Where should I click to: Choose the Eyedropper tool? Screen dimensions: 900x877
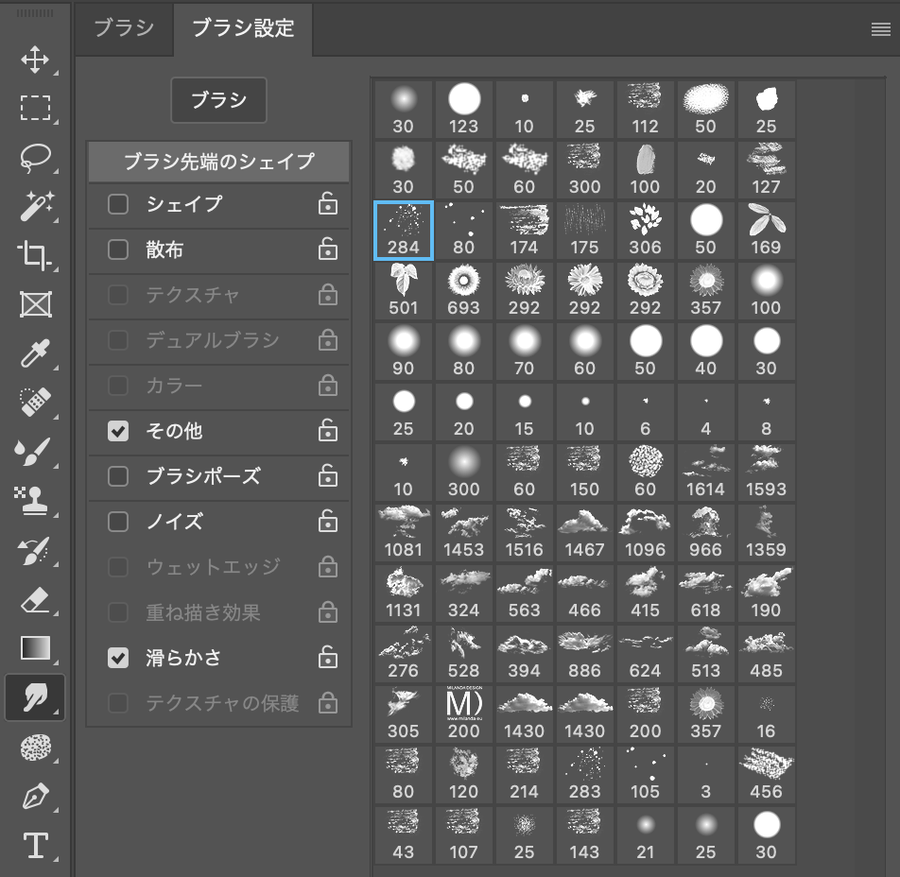tap(35, 353)
